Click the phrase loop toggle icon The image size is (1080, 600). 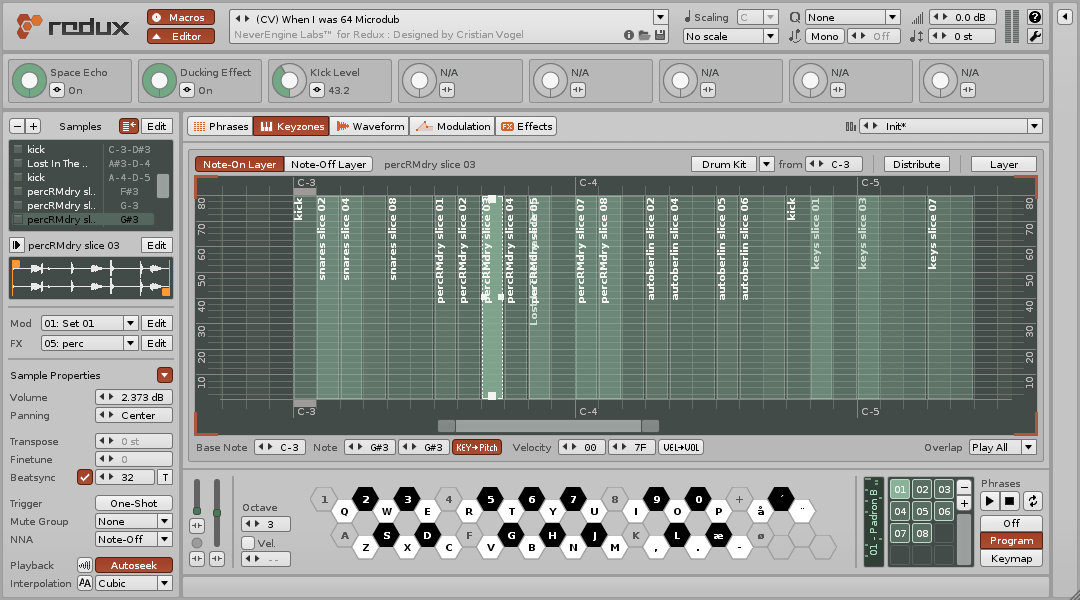[x=1032, y=501]
